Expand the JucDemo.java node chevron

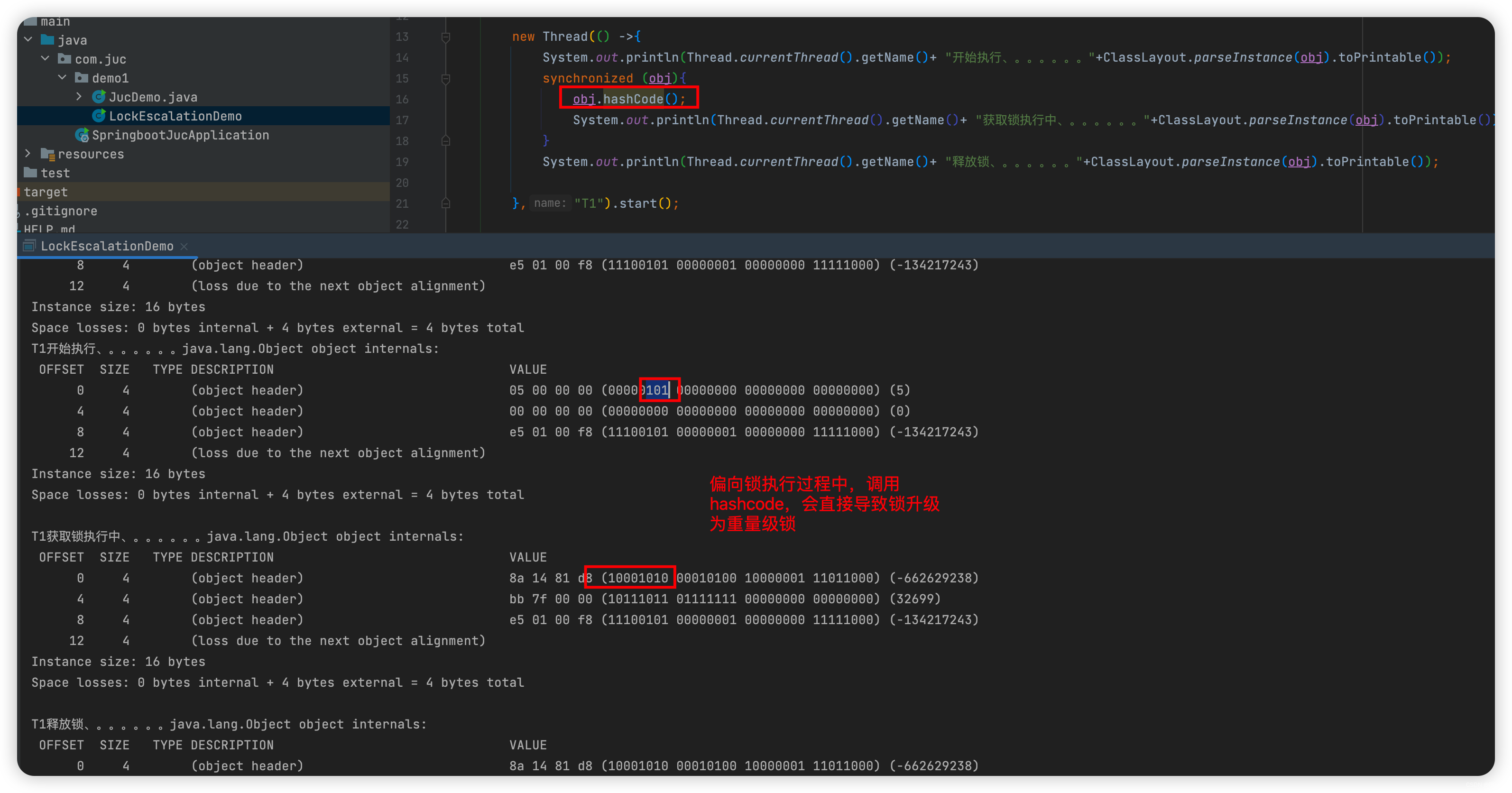(x=79, y=96)
